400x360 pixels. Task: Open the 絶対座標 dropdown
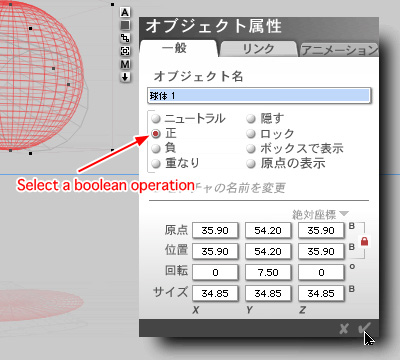tap(320, 214)
